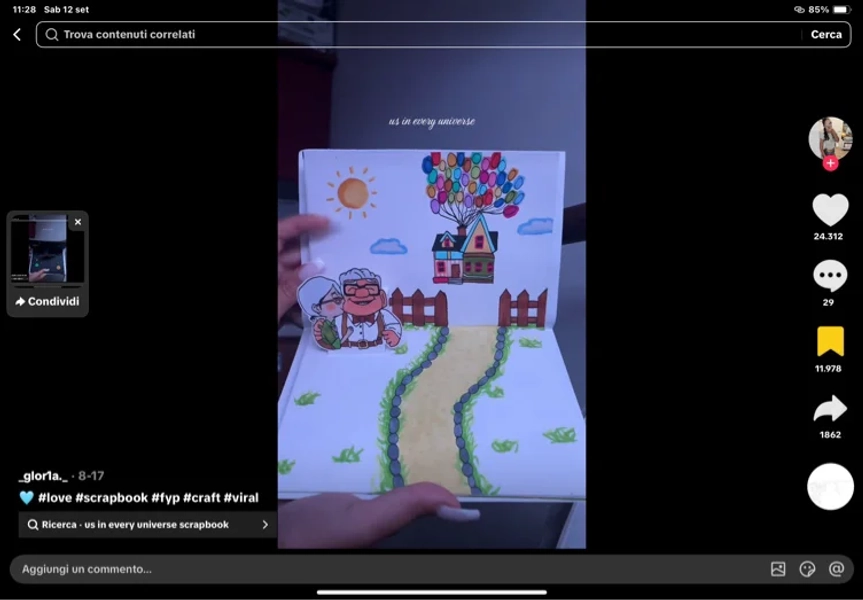This screenshot has height=600, width=863.
Task: Click the 11.978 saves count
Action: 828,369
